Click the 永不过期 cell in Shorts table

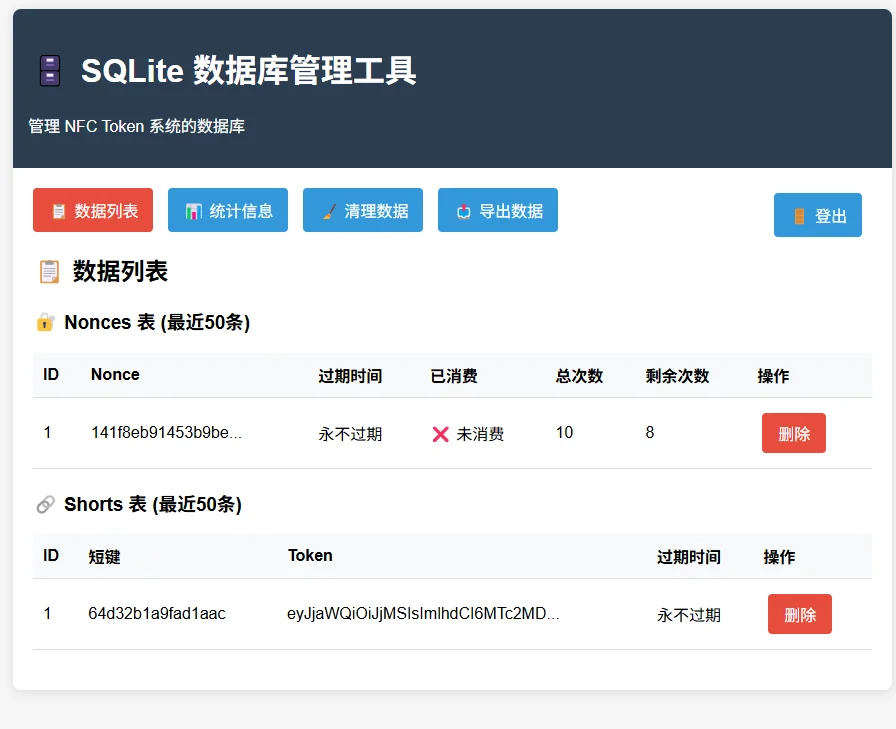pos(689,615)
